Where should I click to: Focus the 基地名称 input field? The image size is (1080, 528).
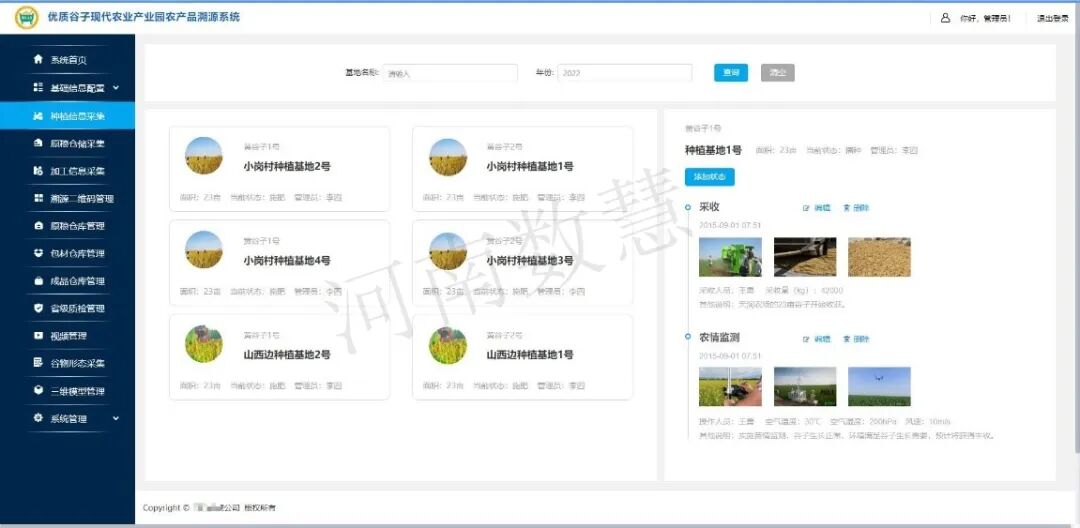[x=450, y=73]
